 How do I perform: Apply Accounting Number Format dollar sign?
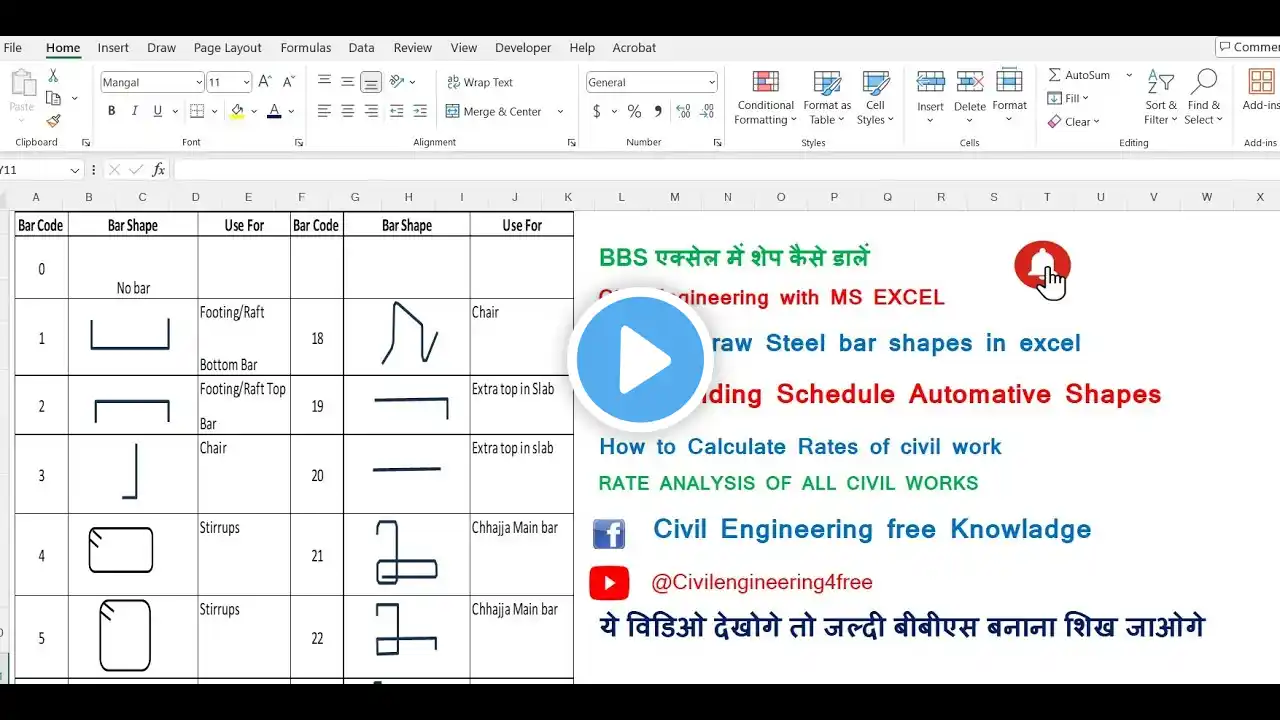[597, 111]
